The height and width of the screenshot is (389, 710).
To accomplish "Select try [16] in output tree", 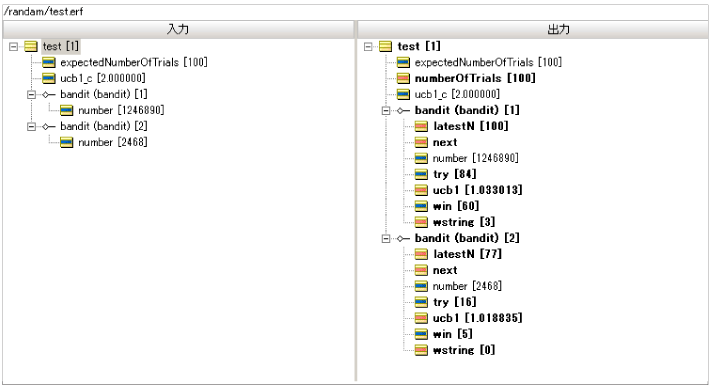I will (455, 302).
